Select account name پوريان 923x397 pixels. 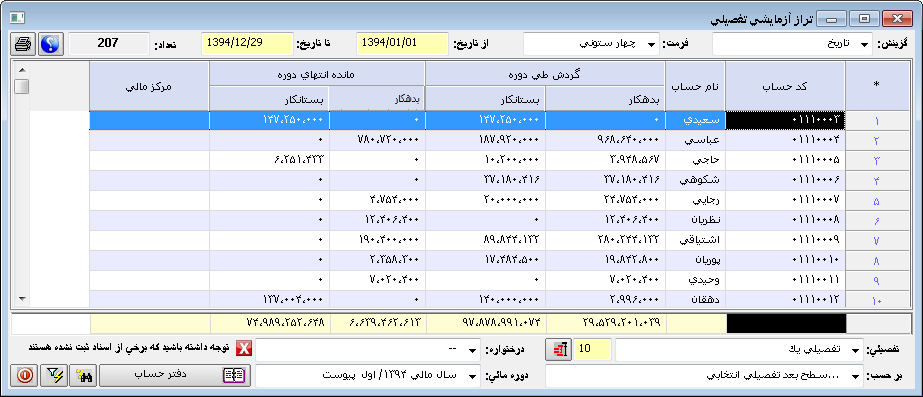point(695,261)
